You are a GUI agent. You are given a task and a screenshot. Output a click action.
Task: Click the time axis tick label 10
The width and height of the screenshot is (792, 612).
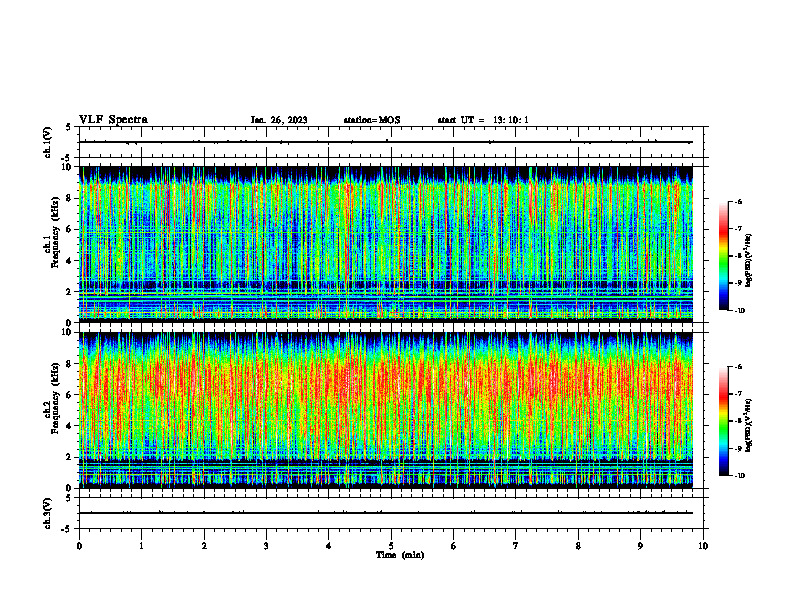(703, 546)
